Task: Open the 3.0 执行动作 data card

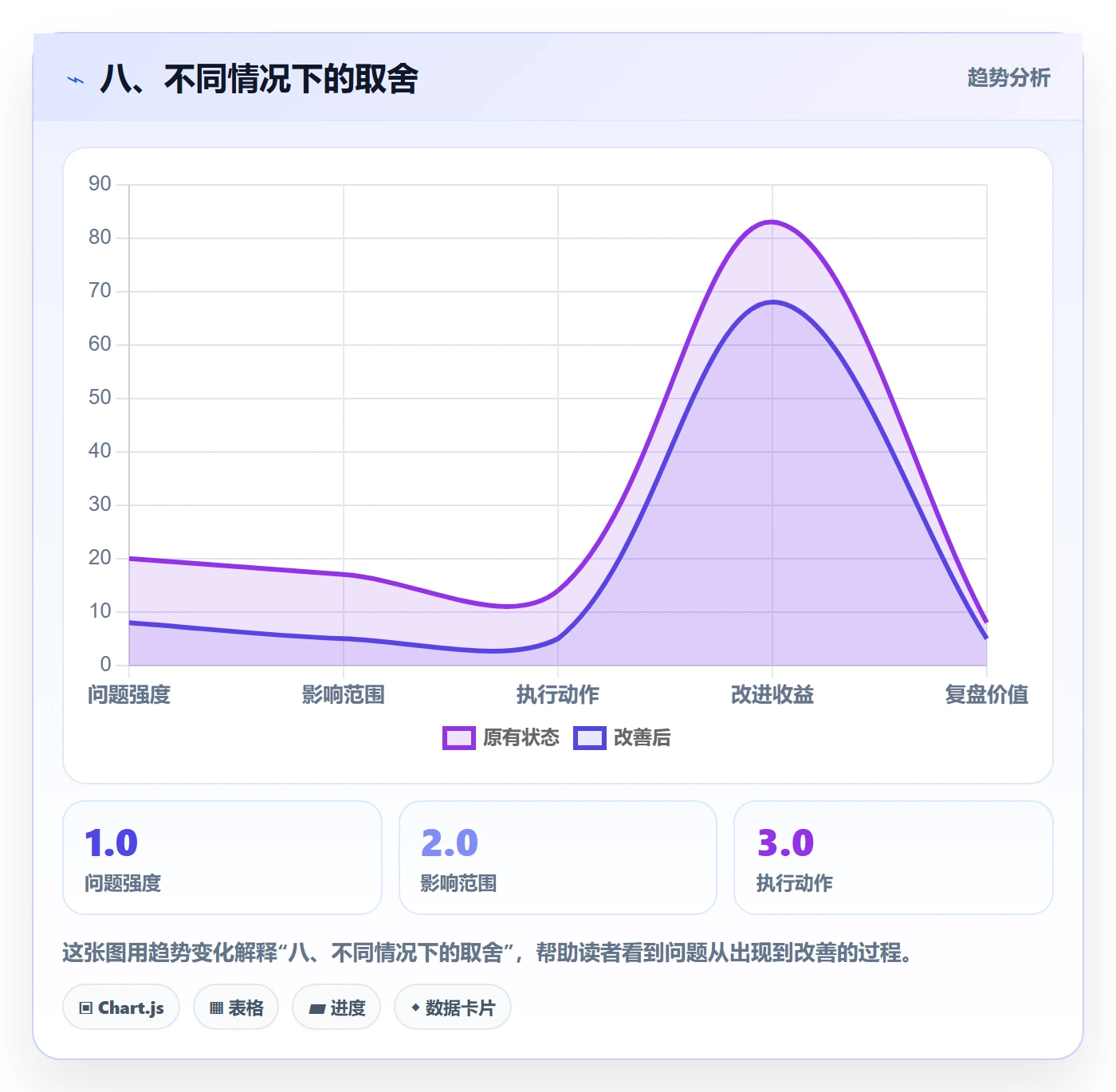Action: 894,858
